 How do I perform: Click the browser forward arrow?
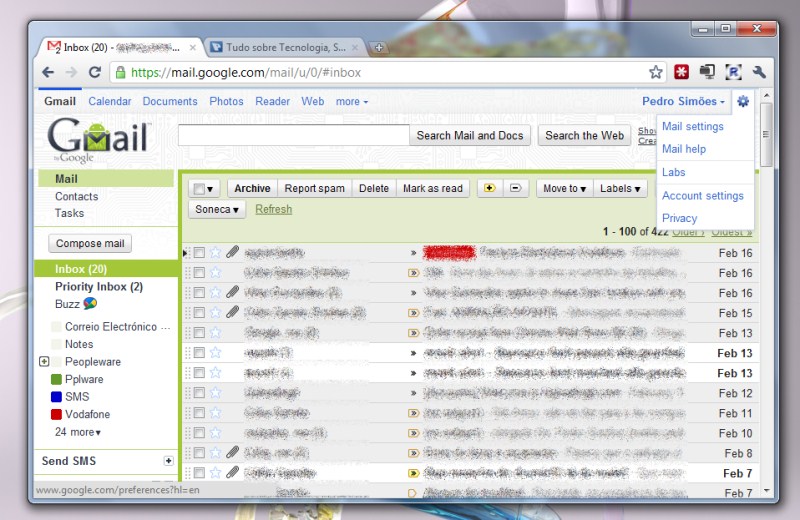click(71, 72)
